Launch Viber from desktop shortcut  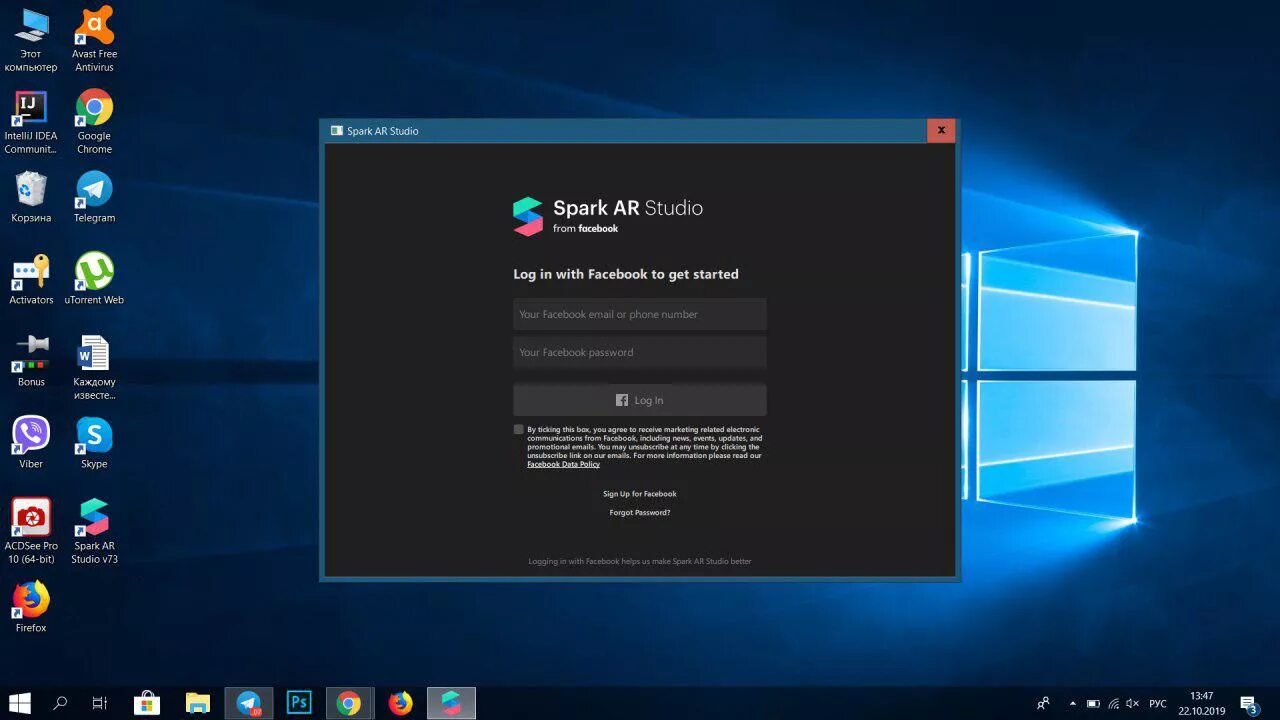coord(31,443)
